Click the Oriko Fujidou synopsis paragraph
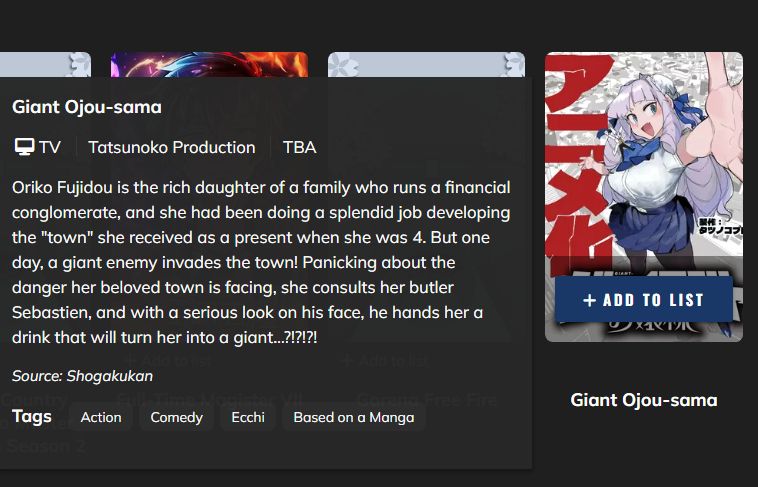758x487 pixels. tap(262, 262)
